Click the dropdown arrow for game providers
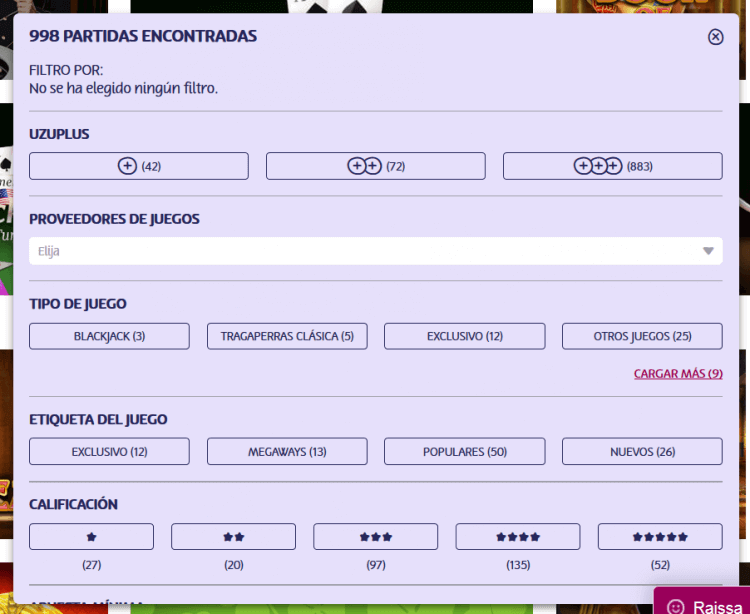 coord(708,251)
